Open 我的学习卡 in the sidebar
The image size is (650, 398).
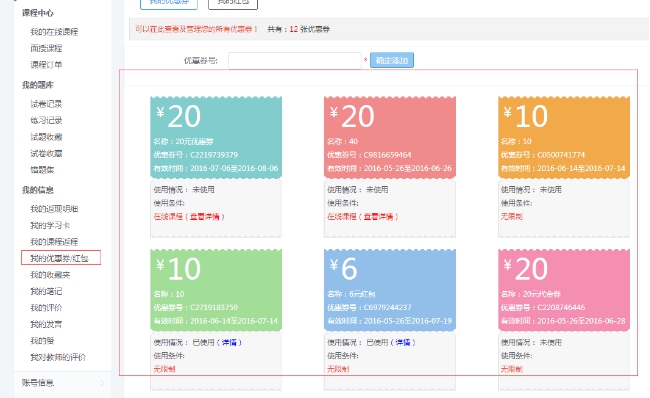[x=50, y=225]
